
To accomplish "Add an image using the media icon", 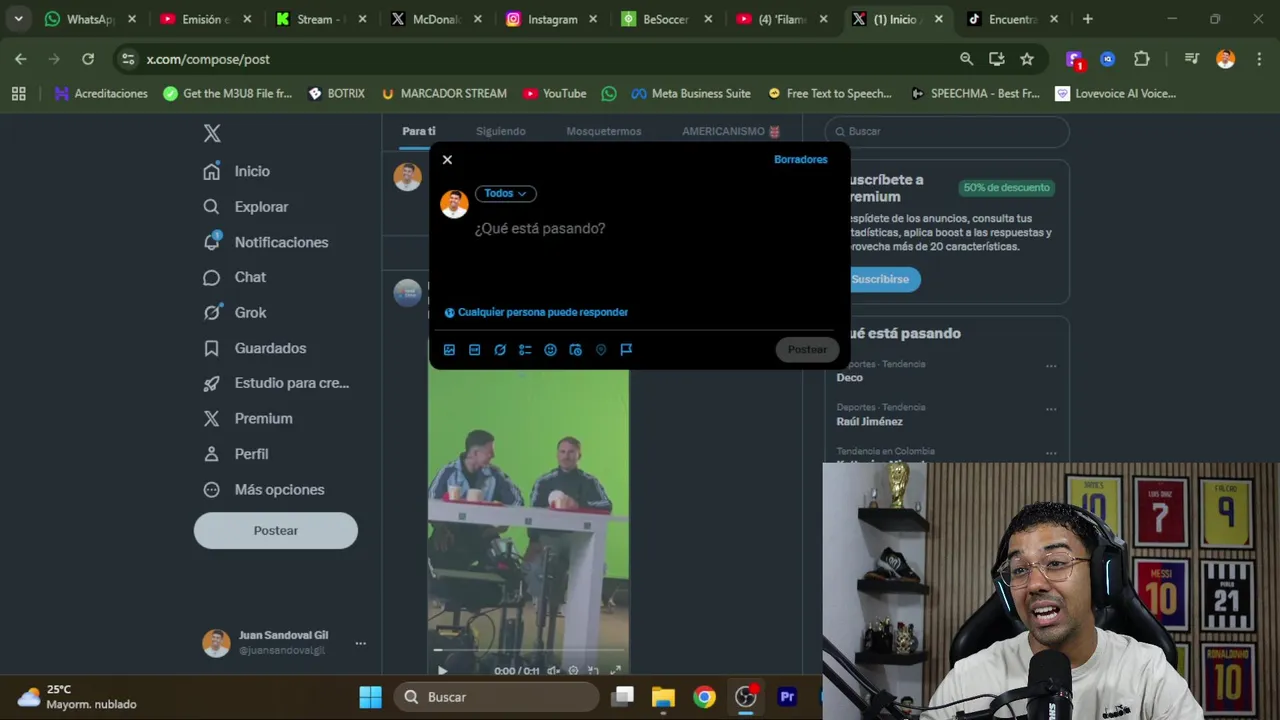I will (449, 350).
